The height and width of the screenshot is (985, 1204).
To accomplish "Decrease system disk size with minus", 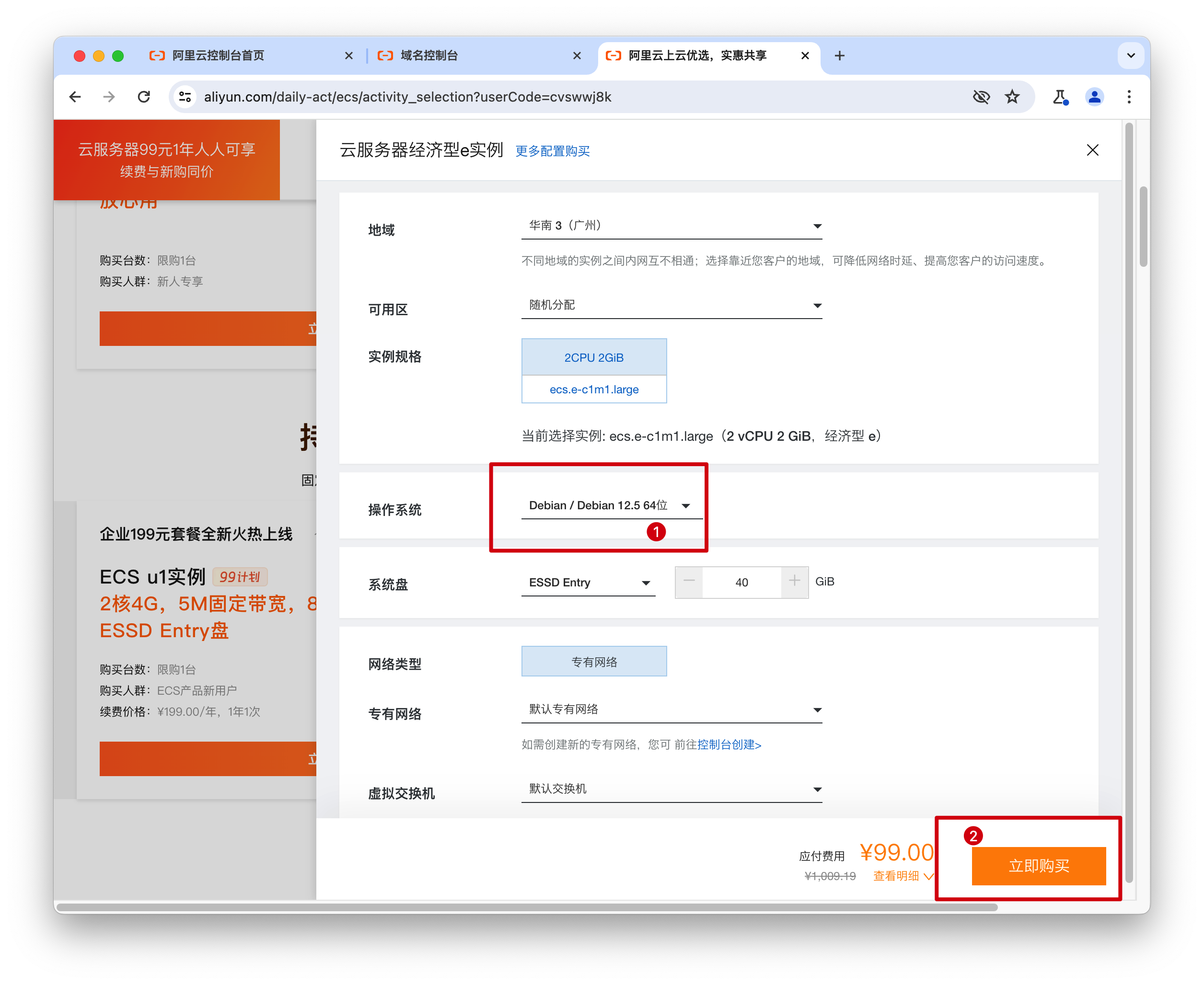I will click(689, 582).
